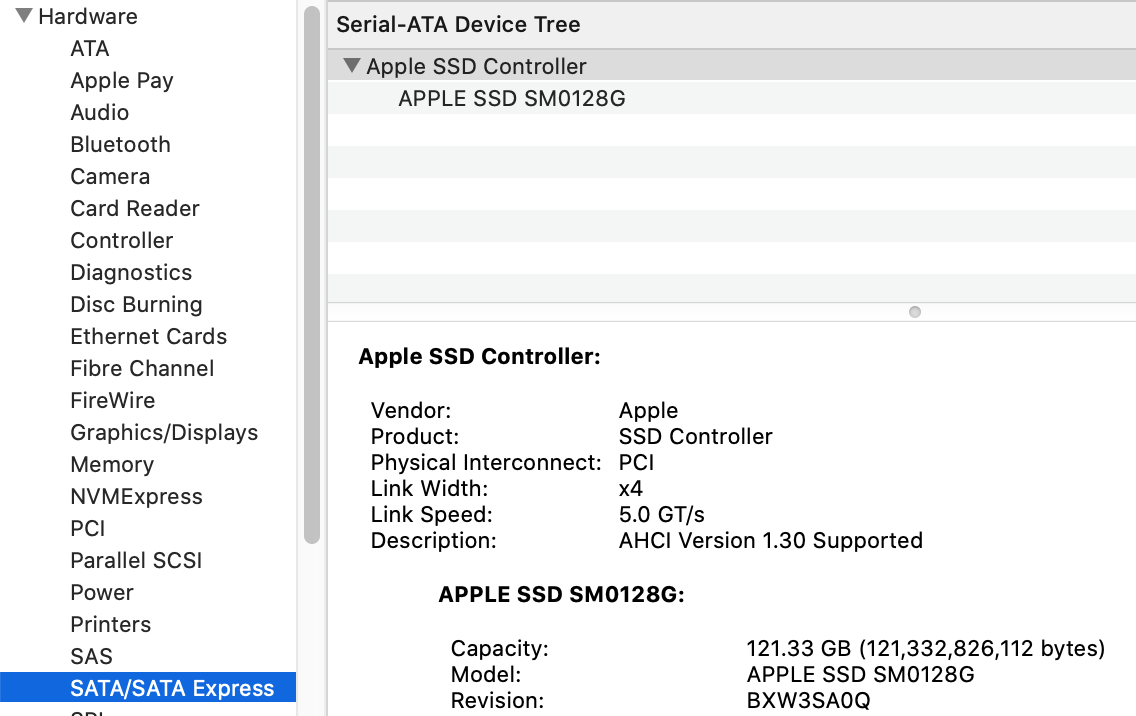Click the Serial-ATA Device Tree column header

click(732, 25)
